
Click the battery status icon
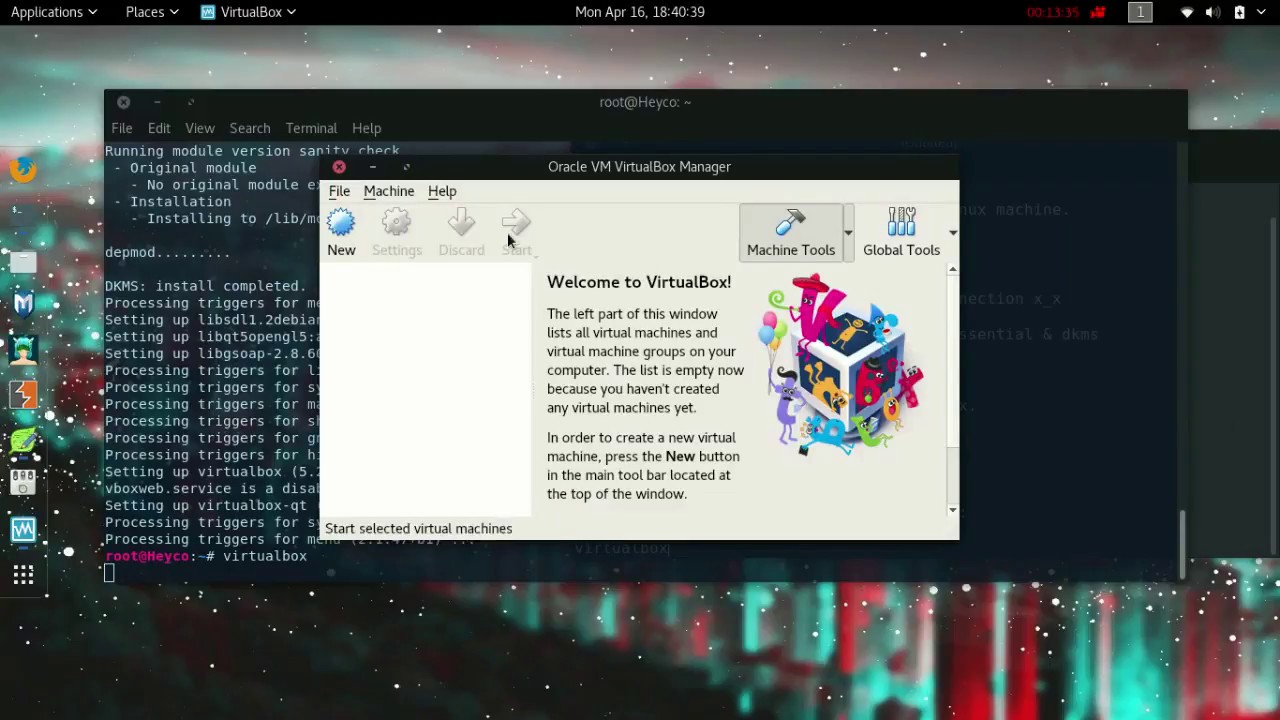[x=1240, y=12]
